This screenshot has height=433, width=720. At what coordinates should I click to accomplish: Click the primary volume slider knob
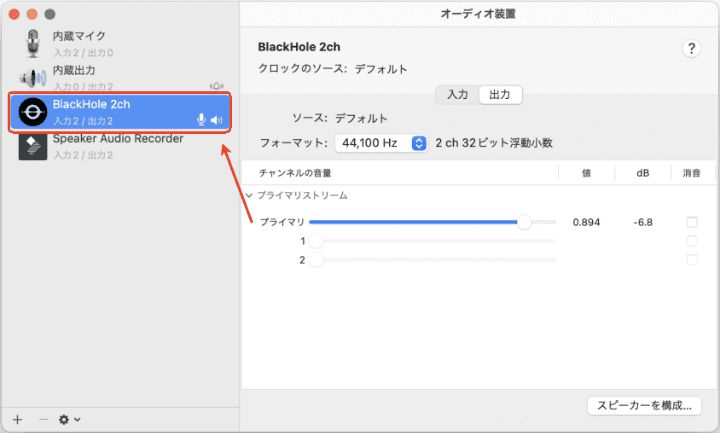coord(524,222)
